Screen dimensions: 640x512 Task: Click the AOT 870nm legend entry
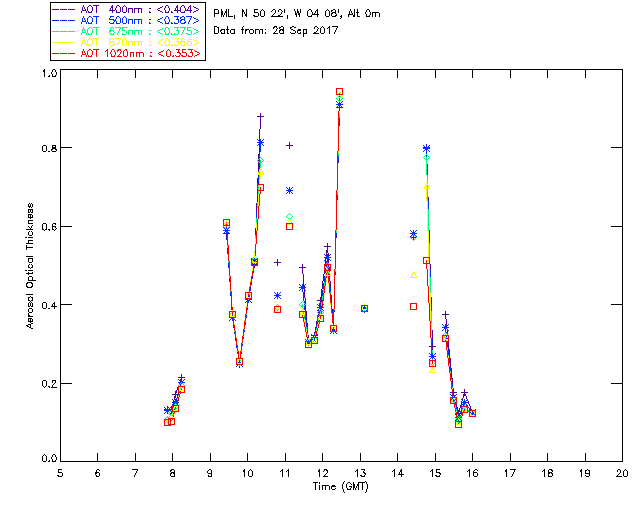[x=127, y=42]
